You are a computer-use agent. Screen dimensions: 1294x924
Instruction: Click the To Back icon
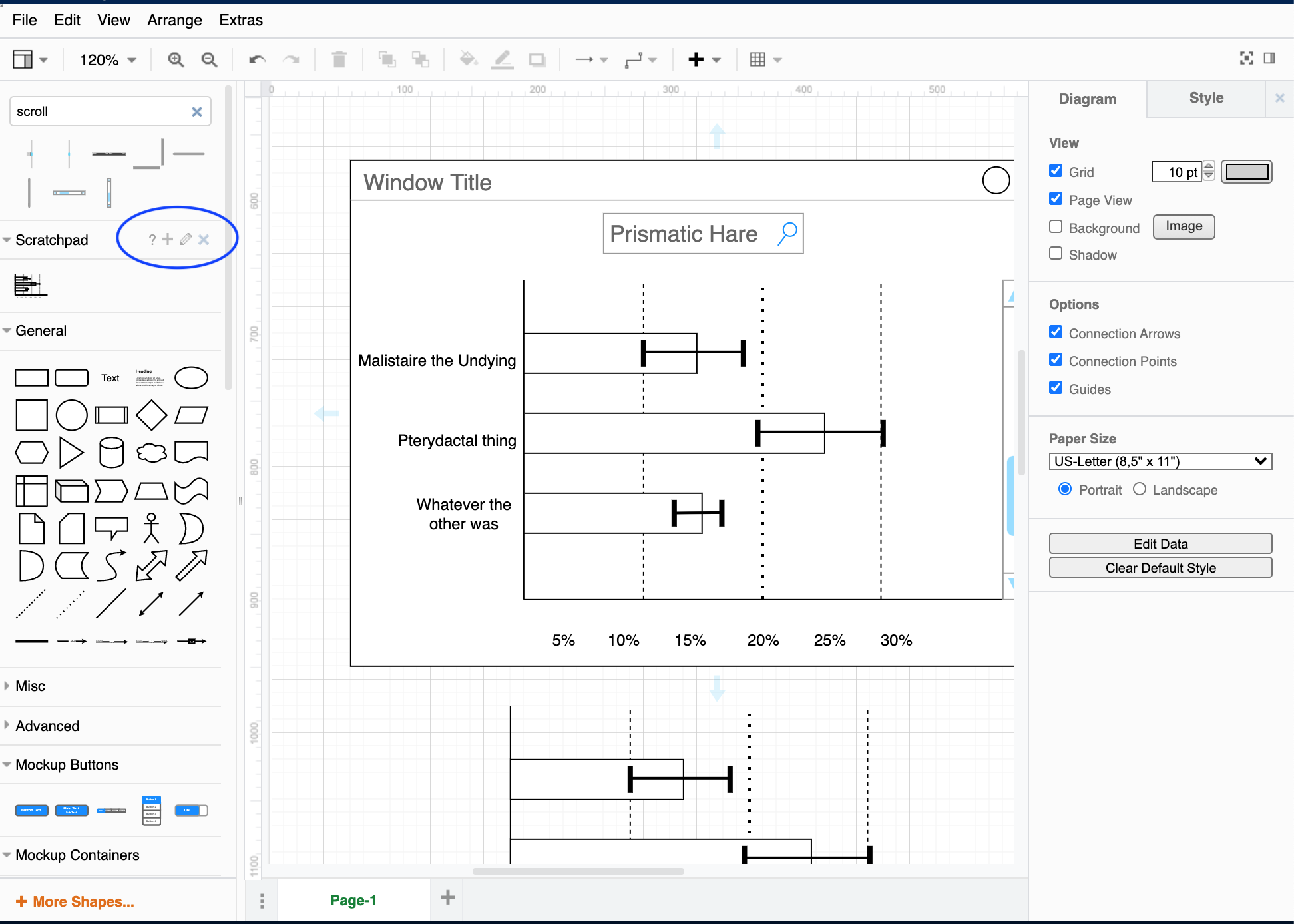pyautogui.click(x=420, y=60)
